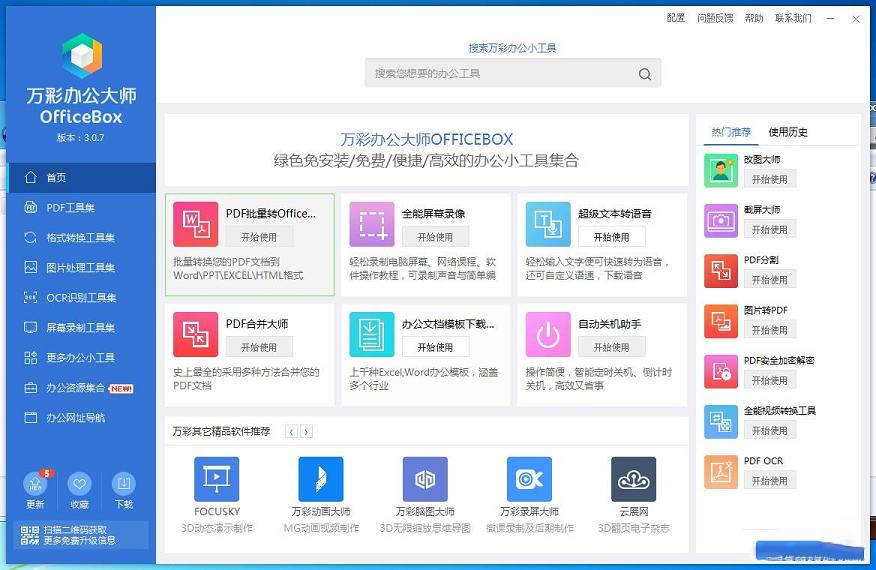Open the PDF工具集 sidebar section

coord(82,208)
